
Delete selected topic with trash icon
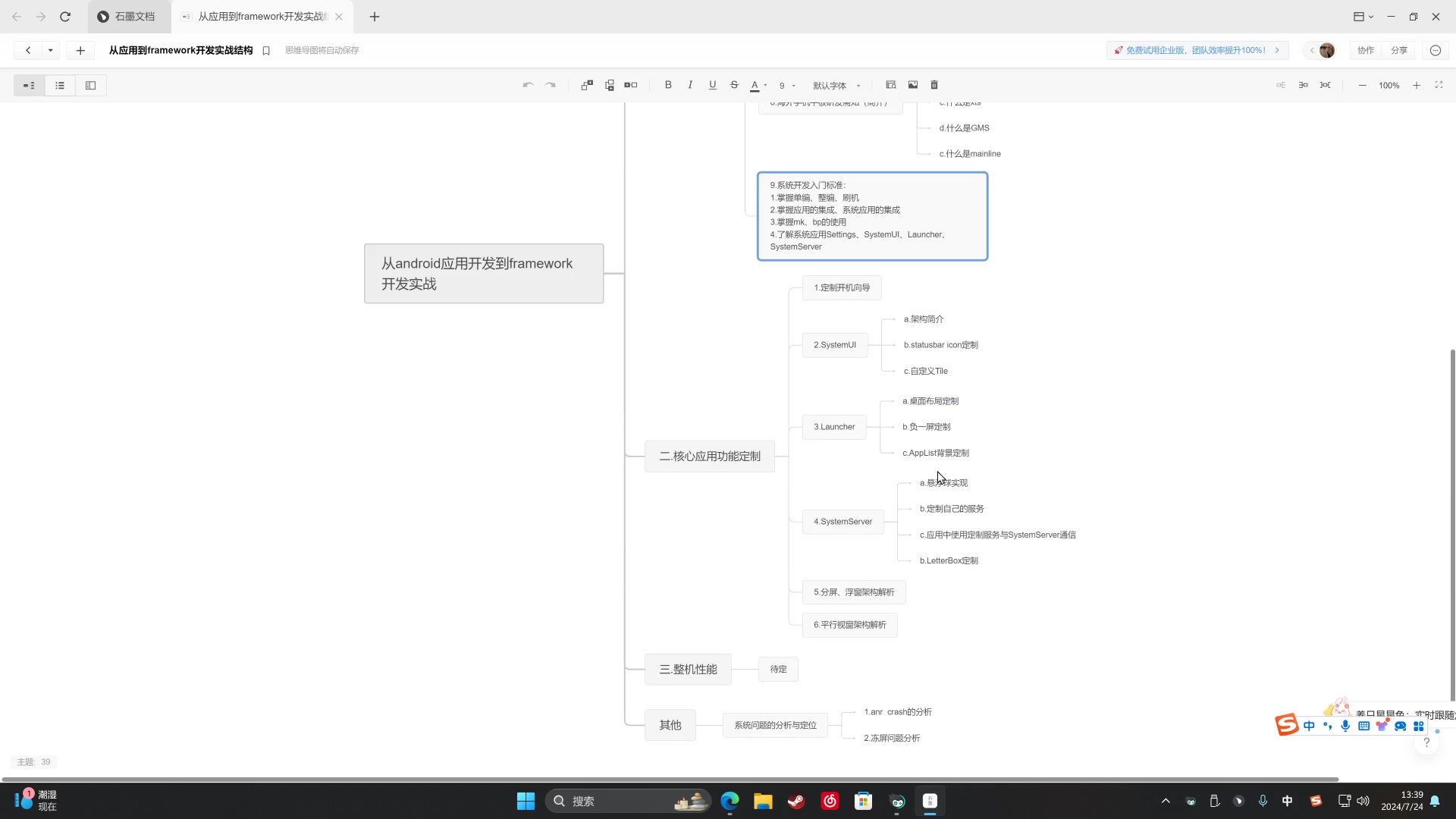click(934, 85)
